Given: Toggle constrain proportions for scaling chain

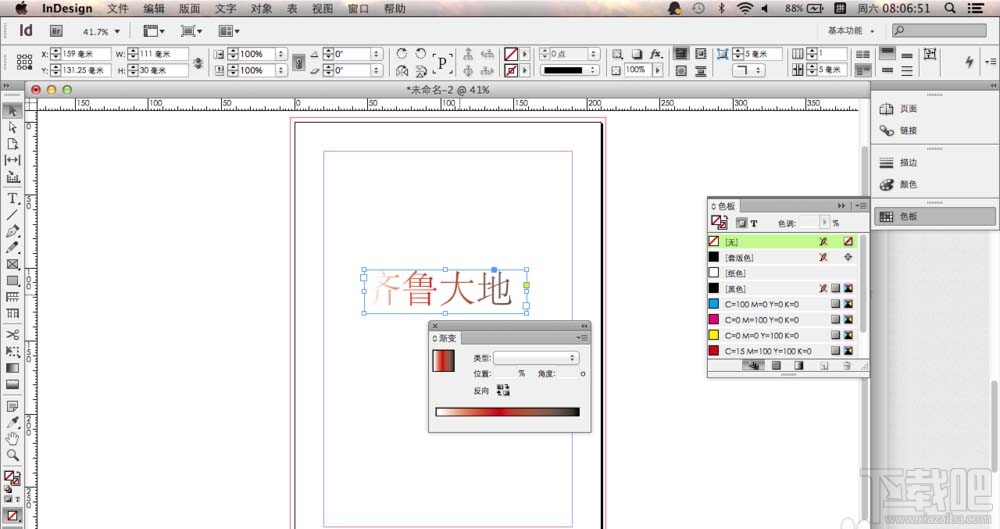Looking at the screenshot, I should pos(298,63).
